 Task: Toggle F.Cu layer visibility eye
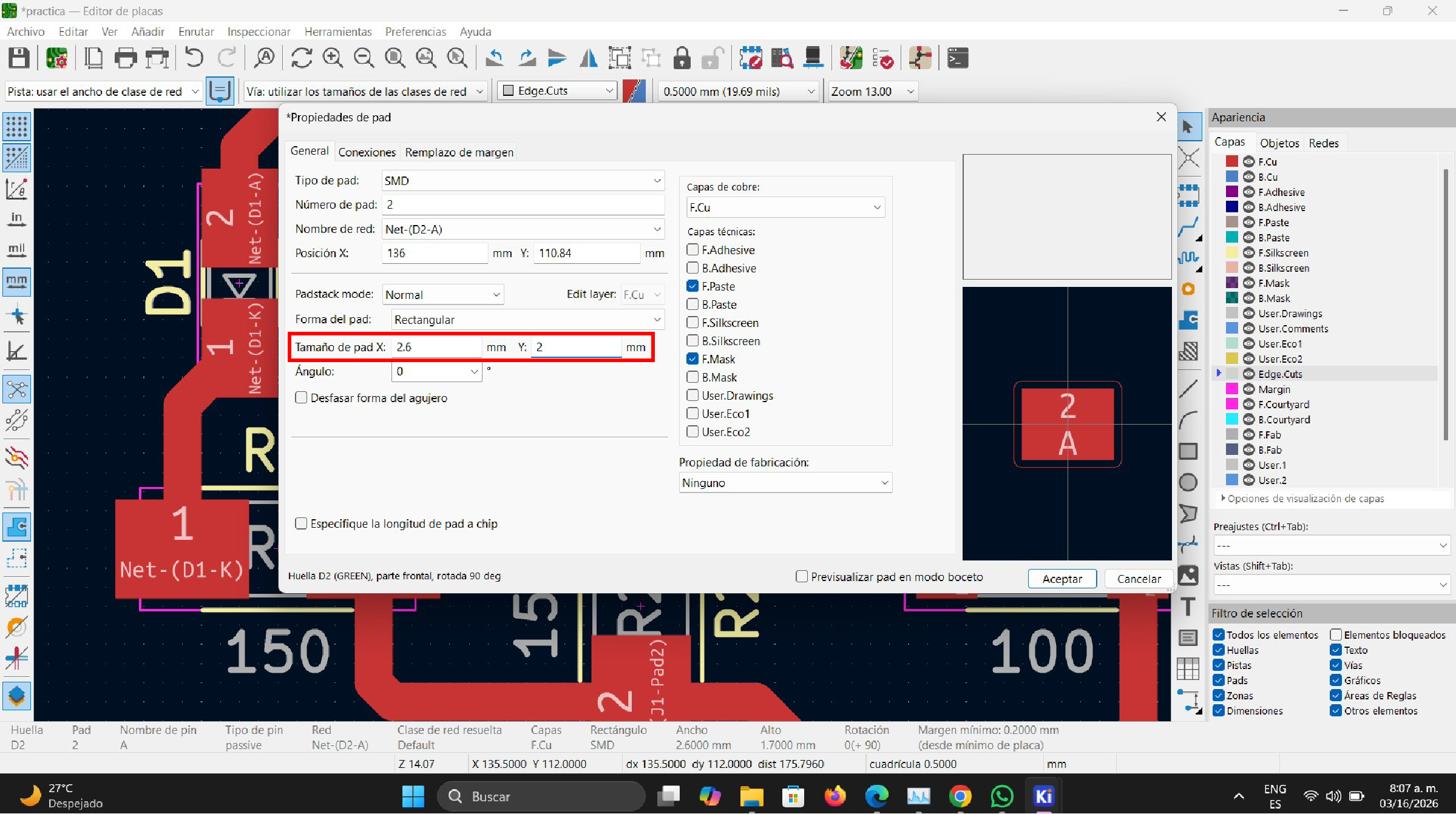(1248, 161)
